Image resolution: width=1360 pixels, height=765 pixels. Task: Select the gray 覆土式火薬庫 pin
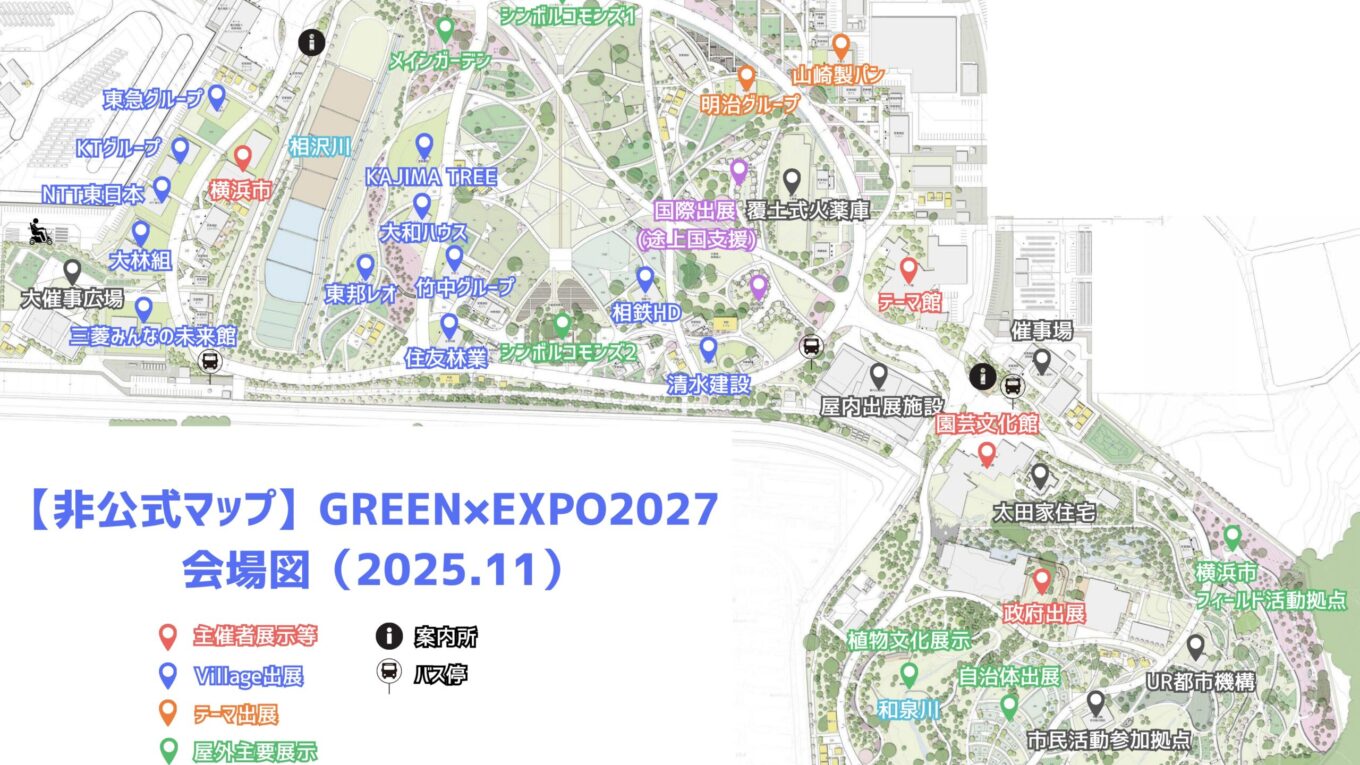click(792, 181)
